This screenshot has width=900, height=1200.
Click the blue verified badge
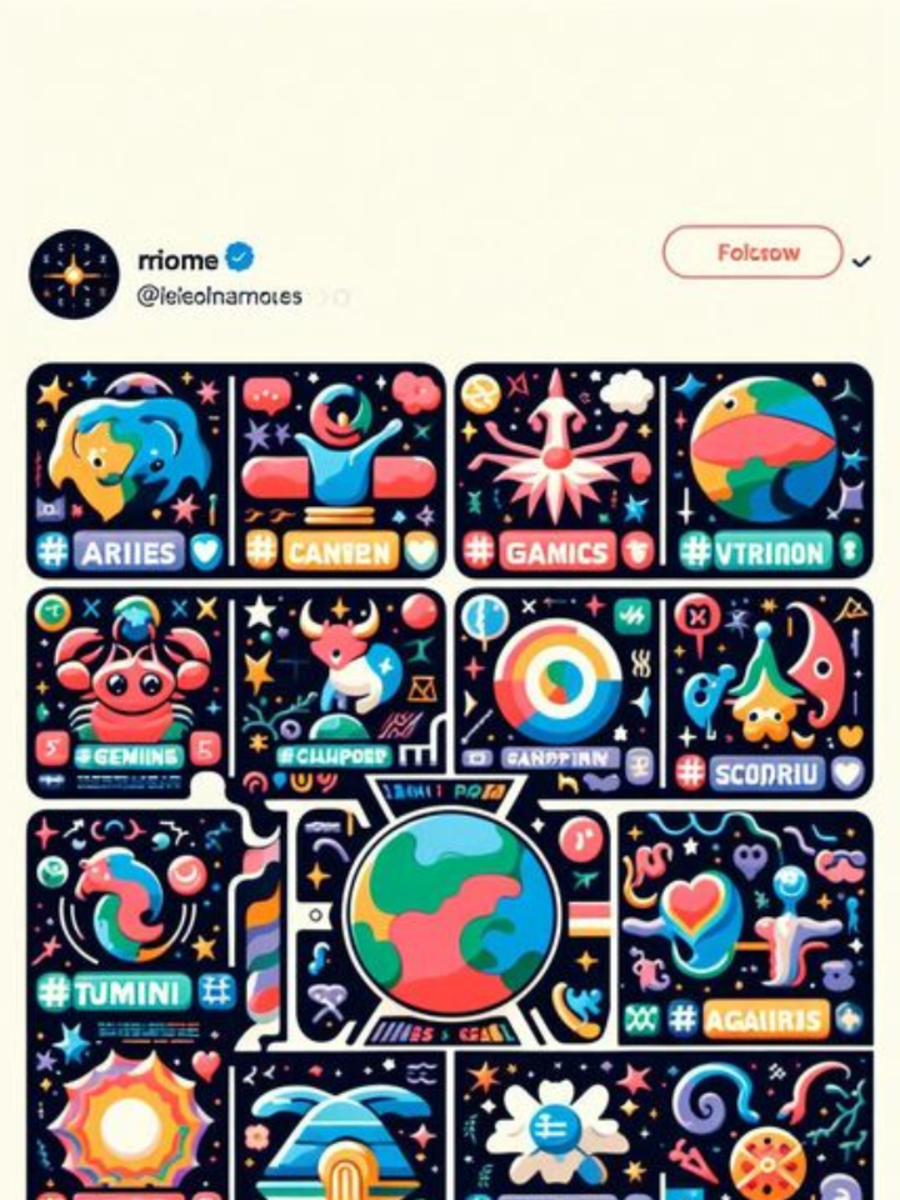239,258
